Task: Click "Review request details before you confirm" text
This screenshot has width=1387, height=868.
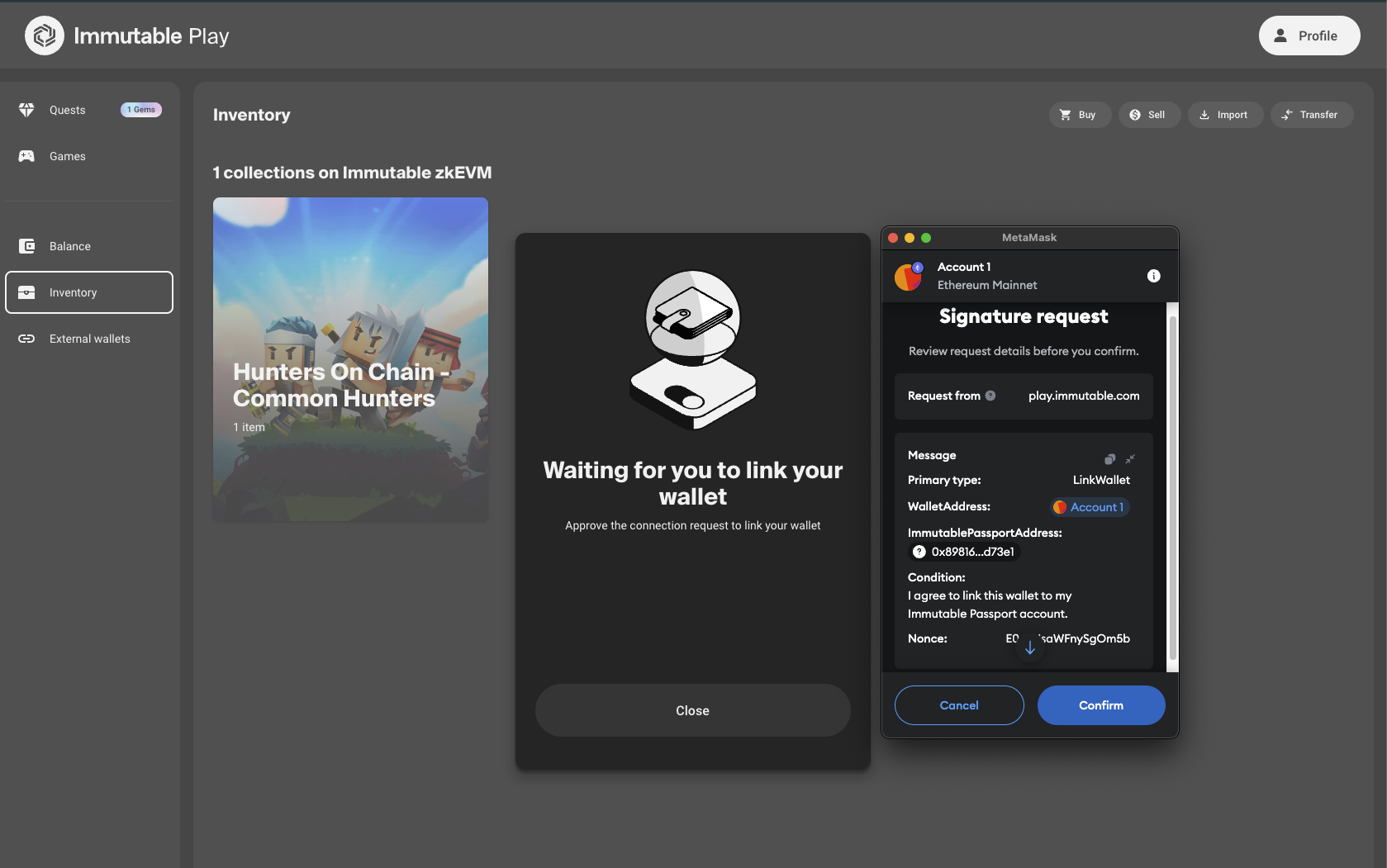Action: [x=1024, y=351]
